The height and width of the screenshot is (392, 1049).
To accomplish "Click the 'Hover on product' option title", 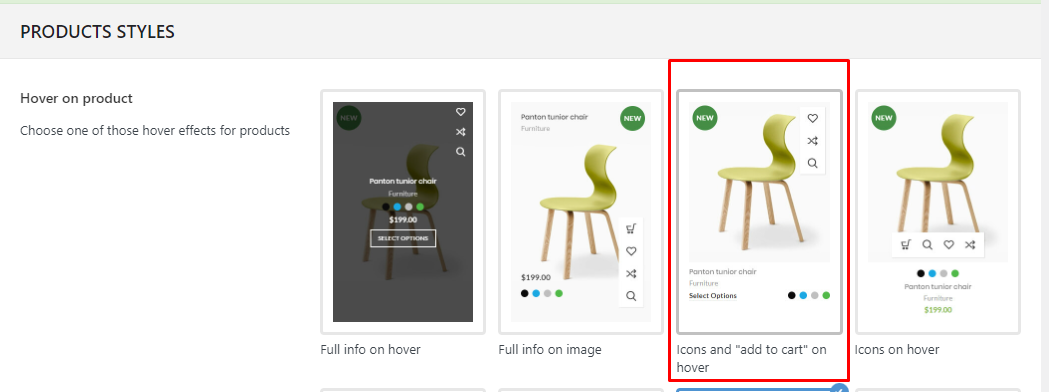I will click(76, 98).
